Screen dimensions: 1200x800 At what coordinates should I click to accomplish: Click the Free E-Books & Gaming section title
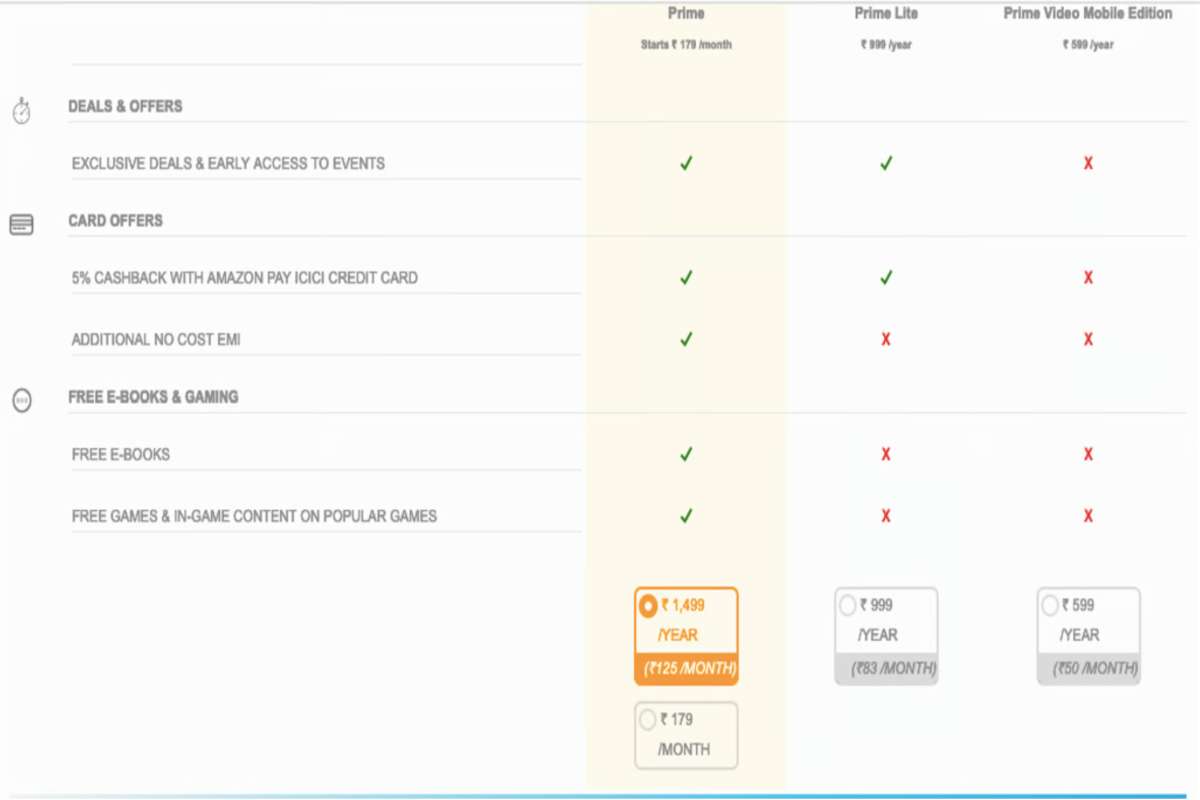(153, 397)
